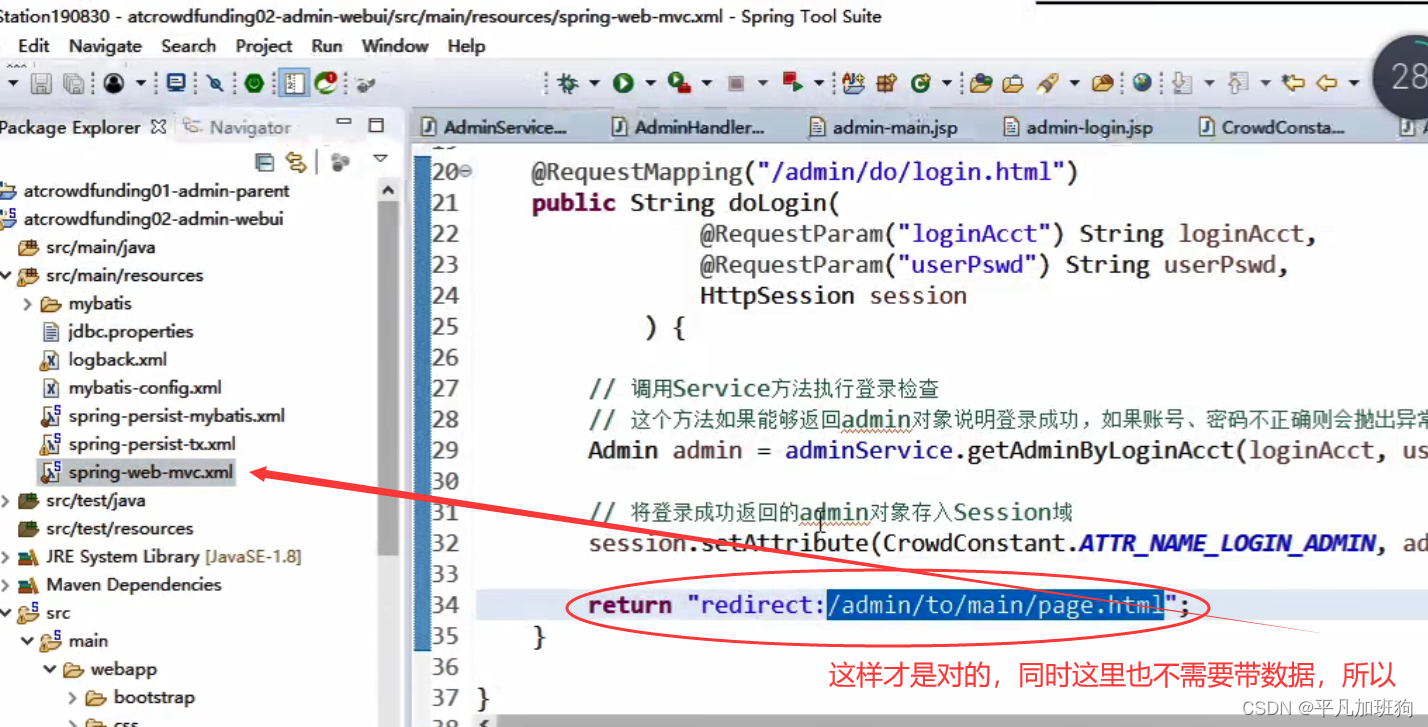Click the Back navigation arrow icon
The image size is (1428, 727).
1327,83
